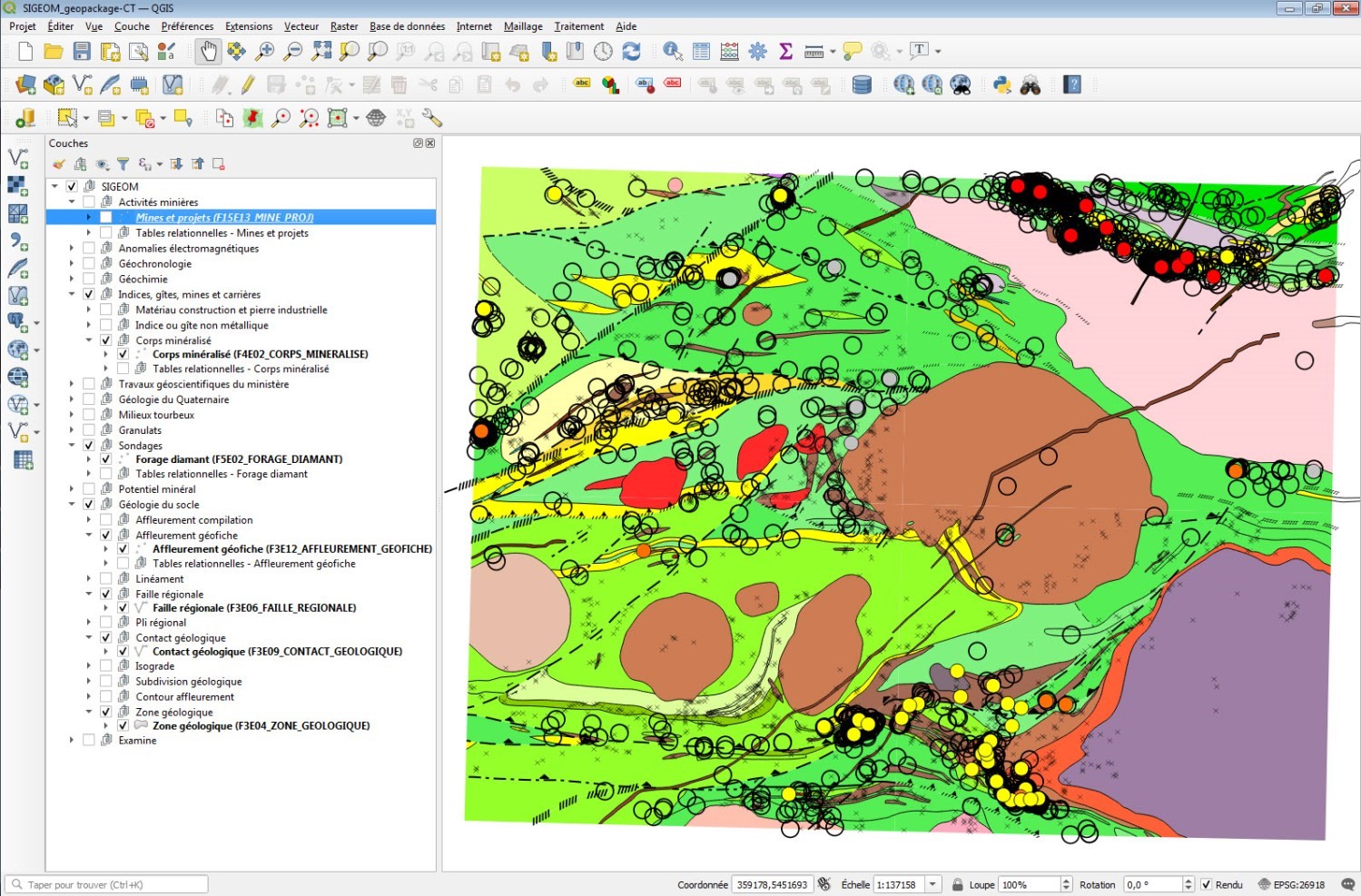
Task: Uncheck the Sondages group
Action: tap(89, 445)
